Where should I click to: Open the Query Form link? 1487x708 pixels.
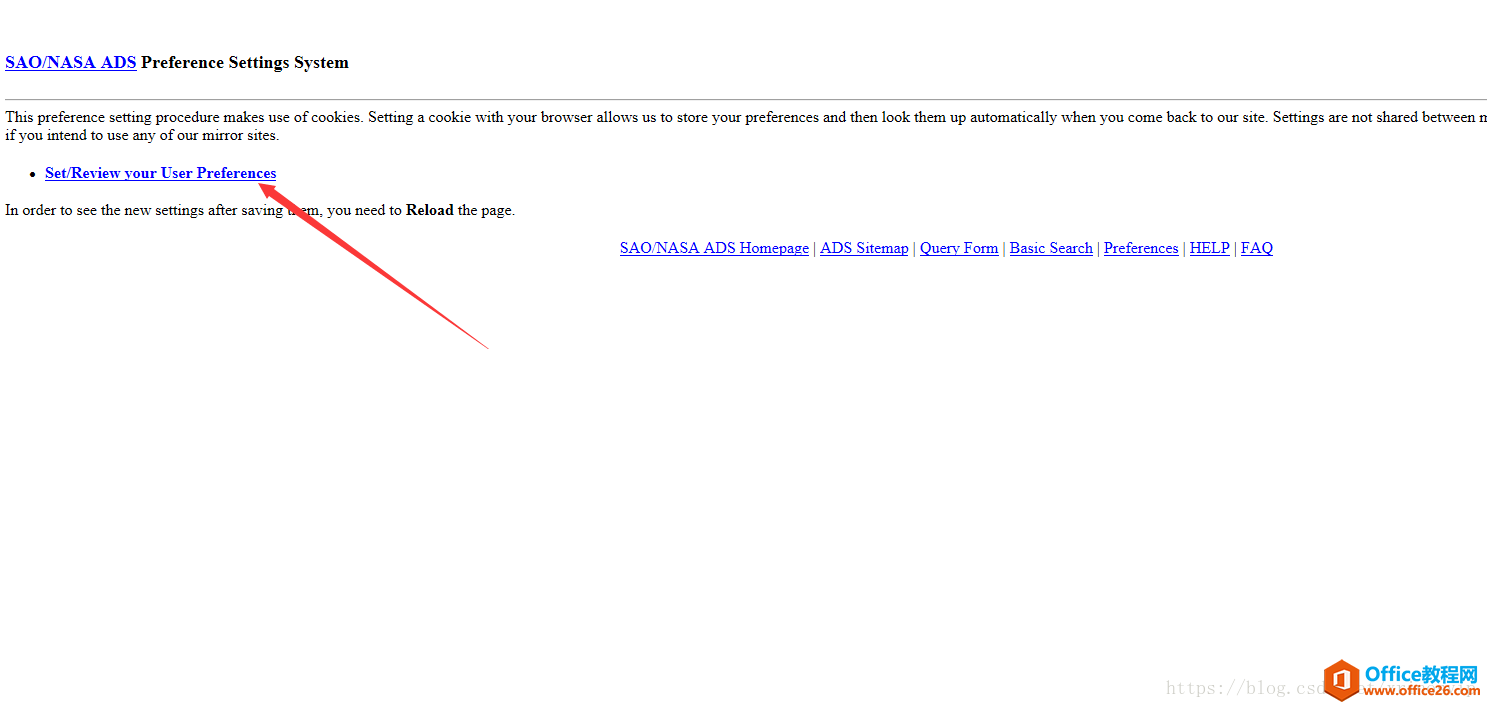click(959, 248)
